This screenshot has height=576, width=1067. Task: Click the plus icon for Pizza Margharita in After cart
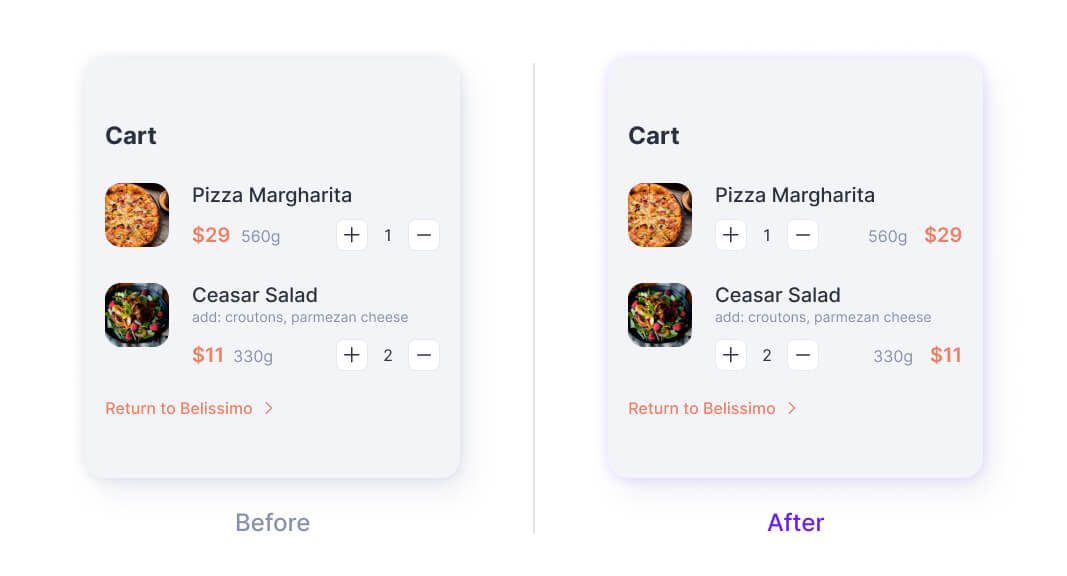[730, 235]
